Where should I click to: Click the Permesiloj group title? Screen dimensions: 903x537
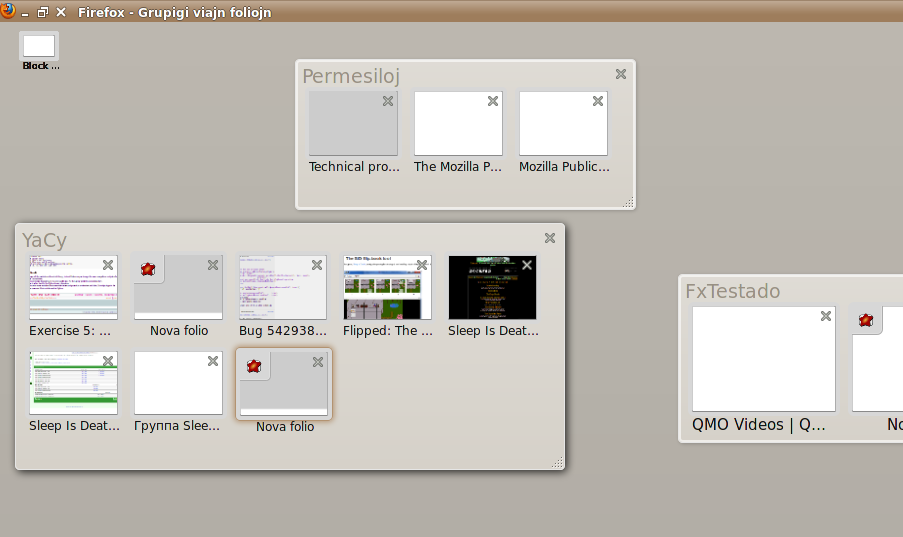352,76
